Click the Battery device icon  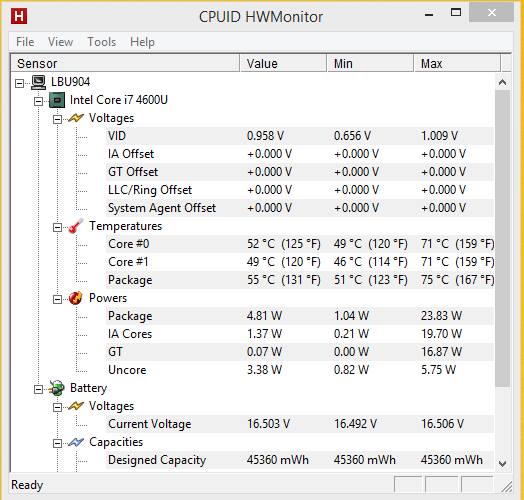pyautogui.click(x=56, y=388)
